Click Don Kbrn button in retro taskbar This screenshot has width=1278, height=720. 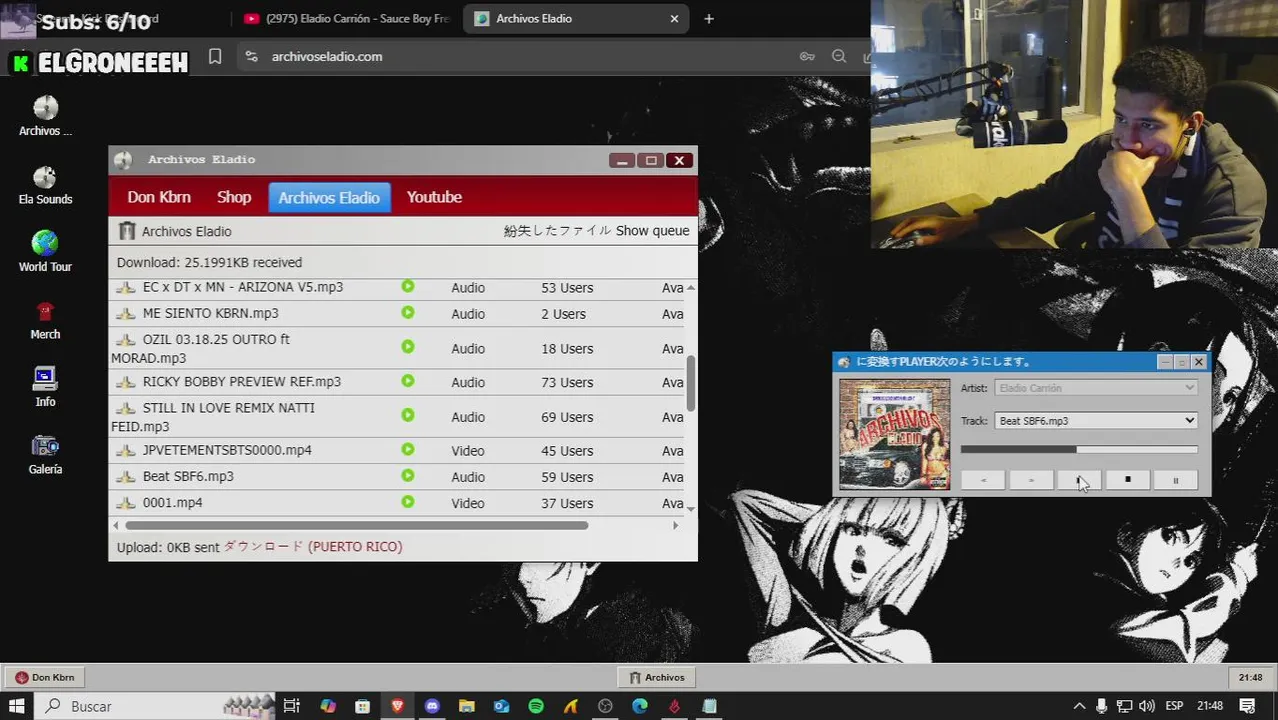tap(45, 677)
